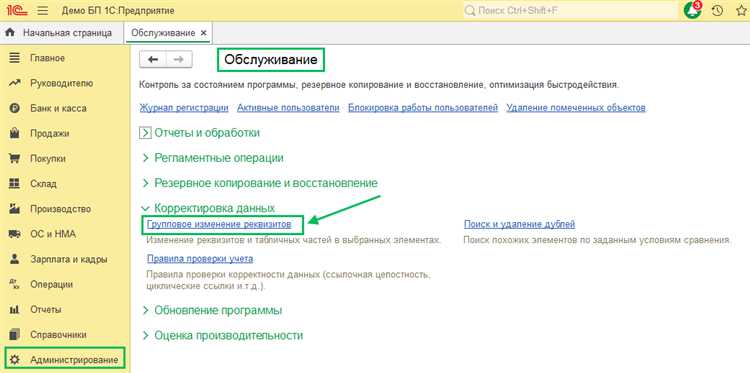Click the Отчеты и обработки heading
Screen dimensions: 750x373
(x=207, y=133)
